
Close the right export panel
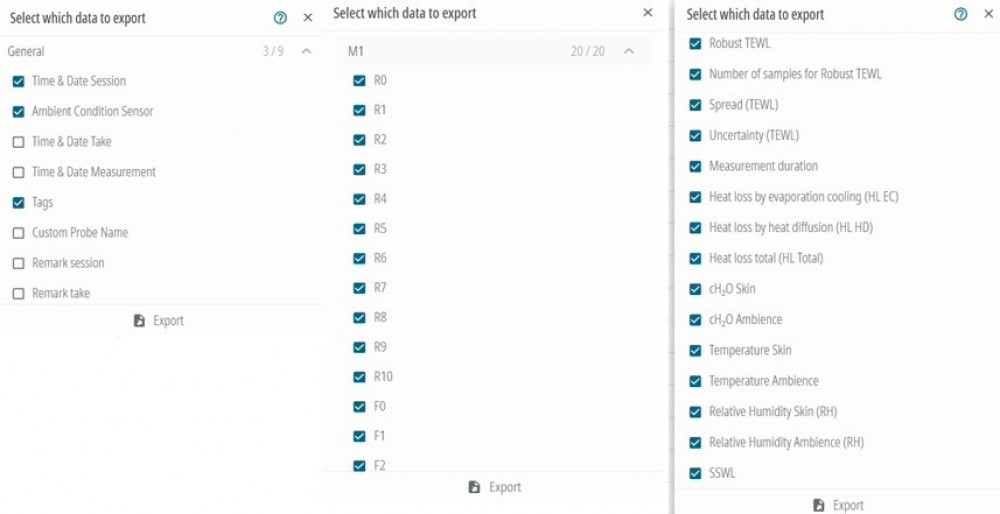(986, 14)
